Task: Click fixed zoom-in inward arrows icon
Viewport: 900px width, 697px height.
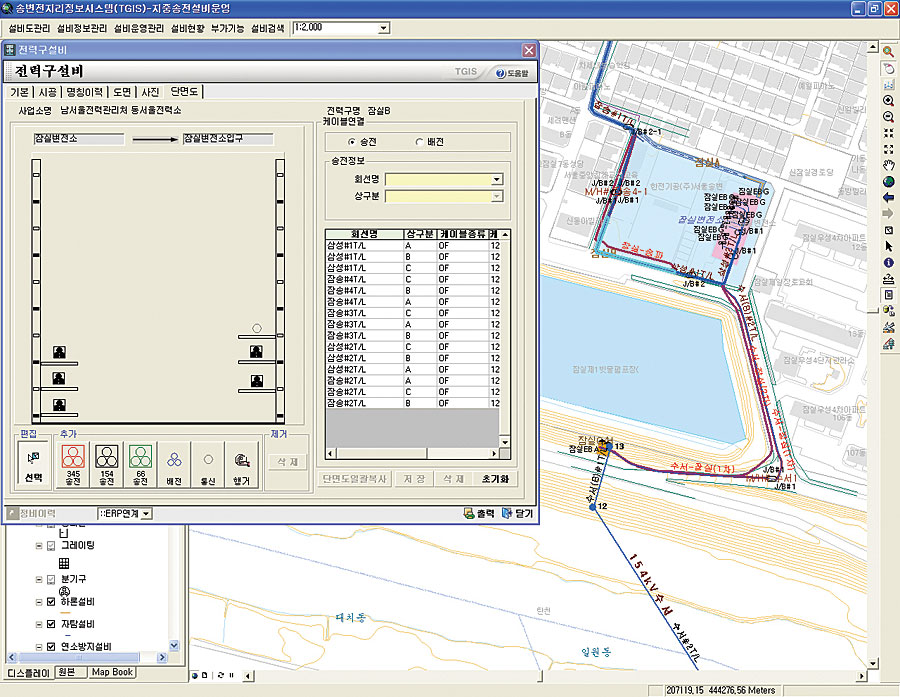Action: [x=889, y=133]
